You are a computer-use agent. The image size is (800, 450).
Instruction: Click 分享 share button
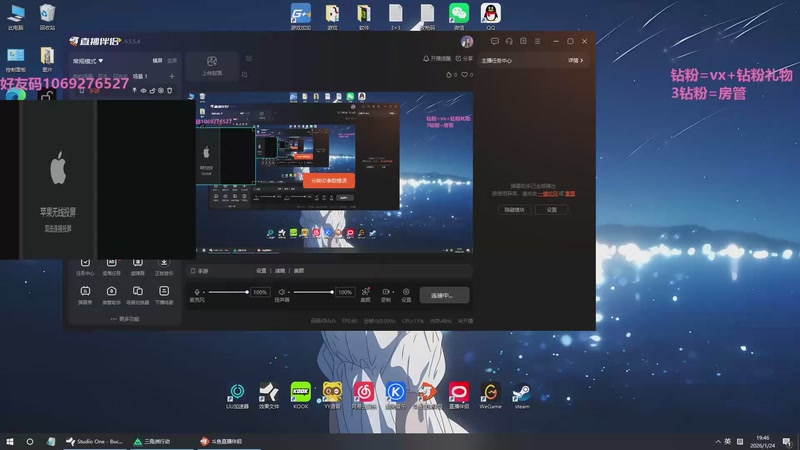point(464,59)
